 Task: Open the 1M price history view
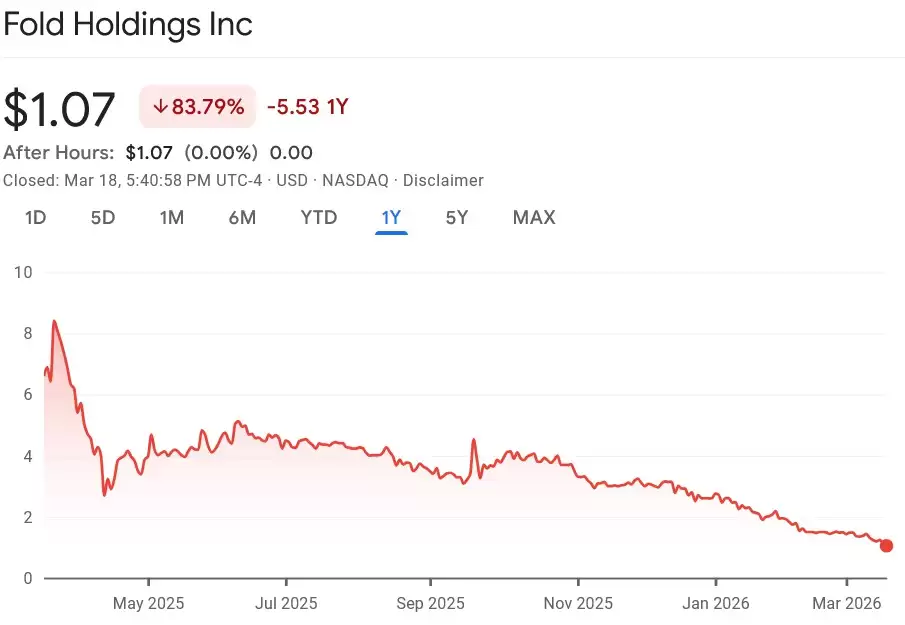click(171, 217)
